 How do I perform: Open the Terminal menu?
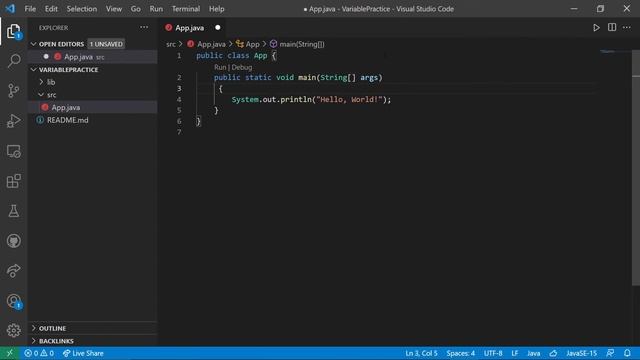[186, 9]
